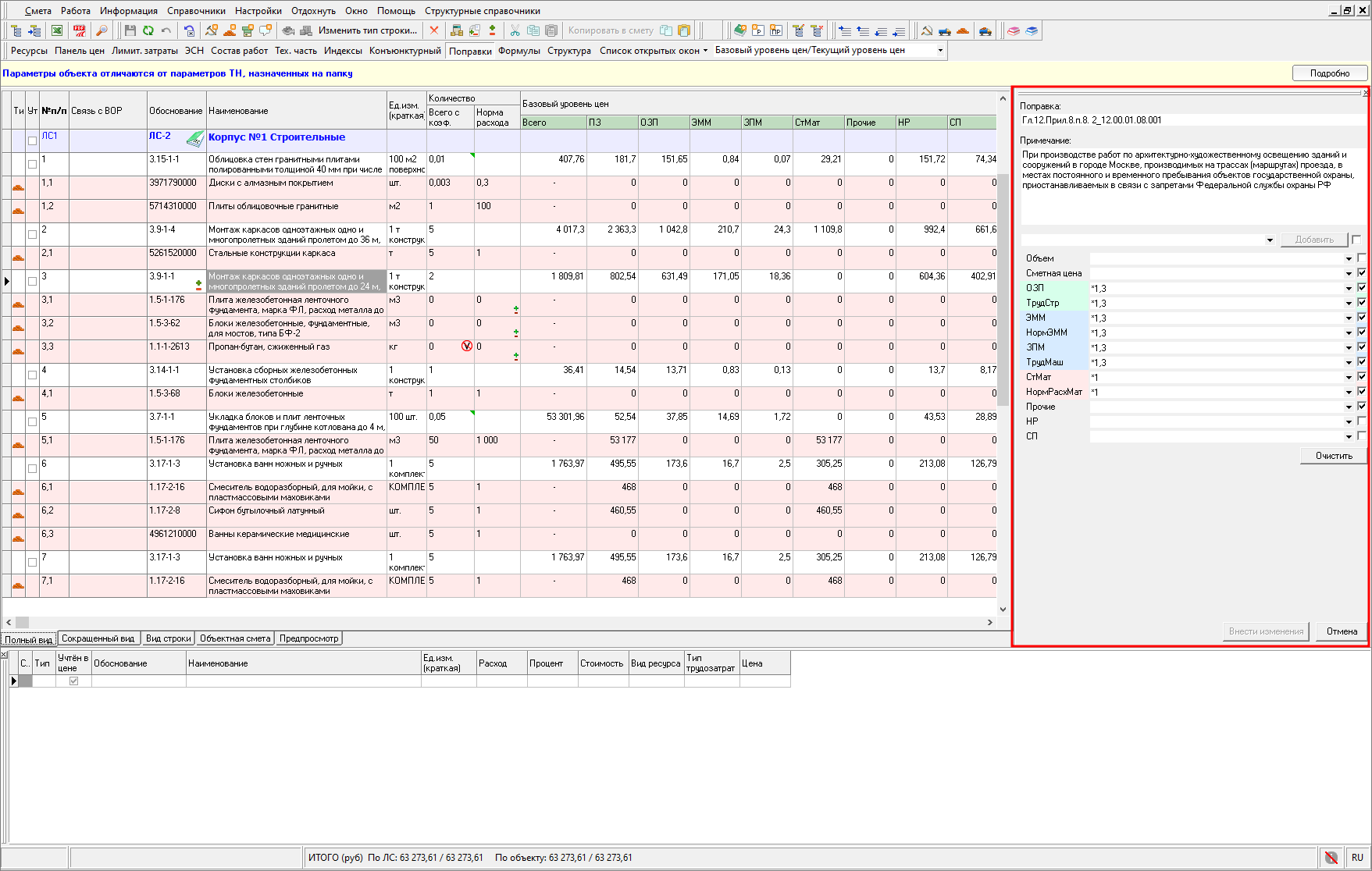Click the blue stacked books icon
The width and height of the screenshot is (1372, 871).
coord(1032,30)
